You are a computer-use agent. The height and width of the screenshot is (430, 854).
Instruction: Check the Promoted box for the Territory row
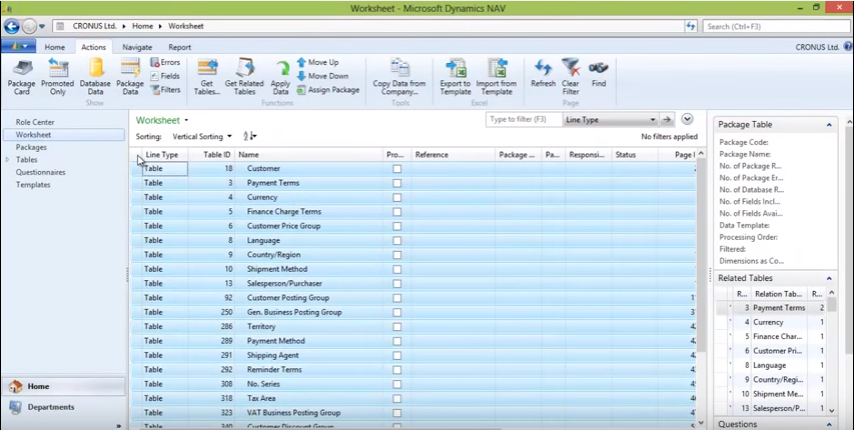pos(397,327)
